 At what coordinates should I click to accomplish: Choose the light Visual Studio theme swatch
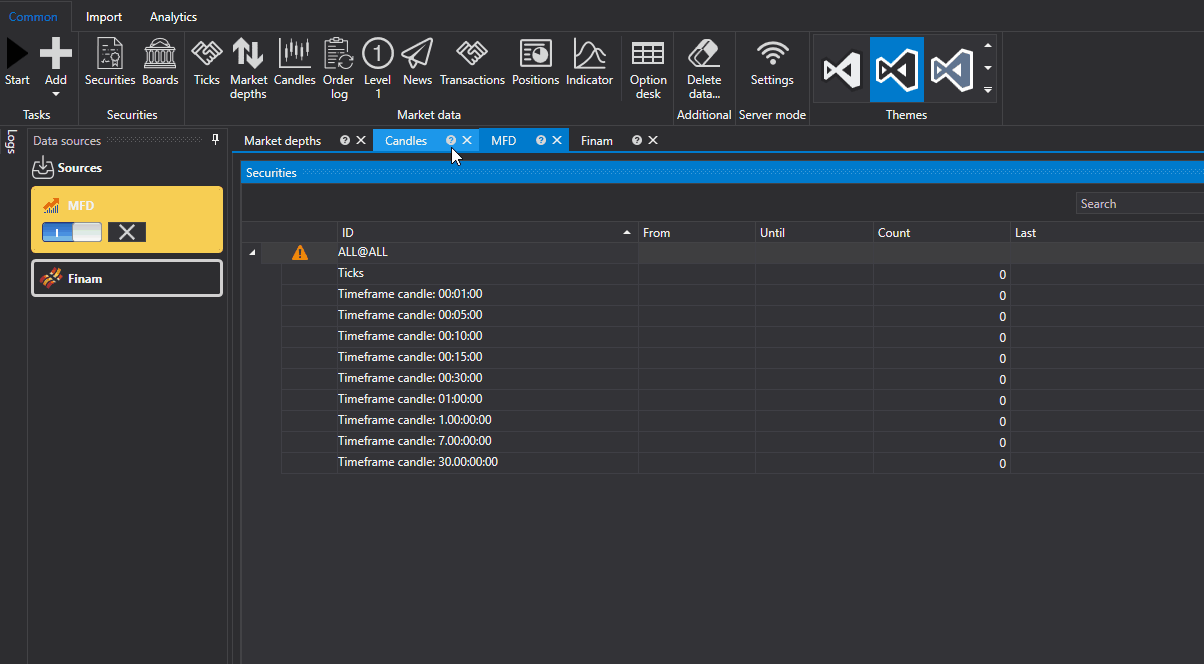(x=951, y=70)
